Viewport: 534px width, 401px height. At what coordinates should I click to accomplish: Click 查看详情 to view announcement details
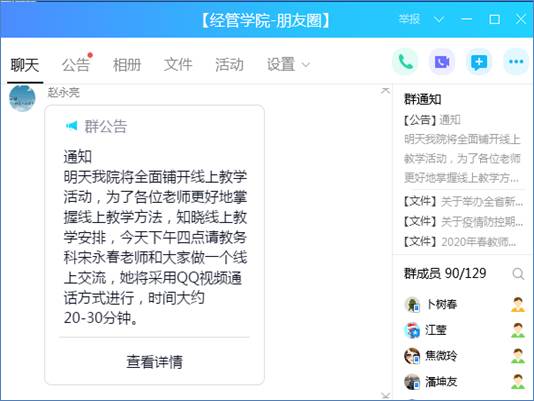[x=154, y=361]
